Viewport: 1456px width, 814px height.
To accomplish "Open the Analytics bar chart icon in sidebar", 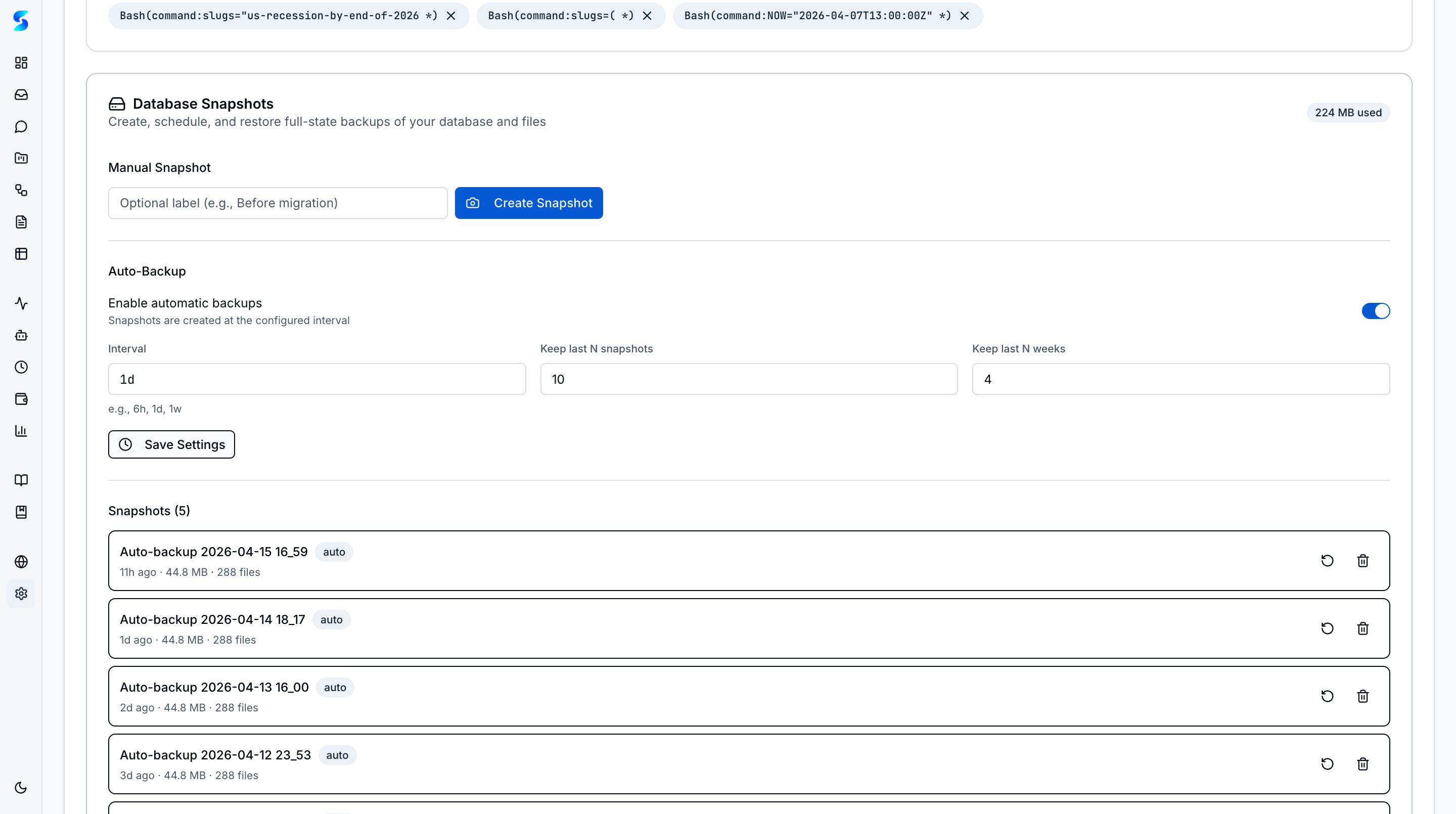I will coord(21,430).
